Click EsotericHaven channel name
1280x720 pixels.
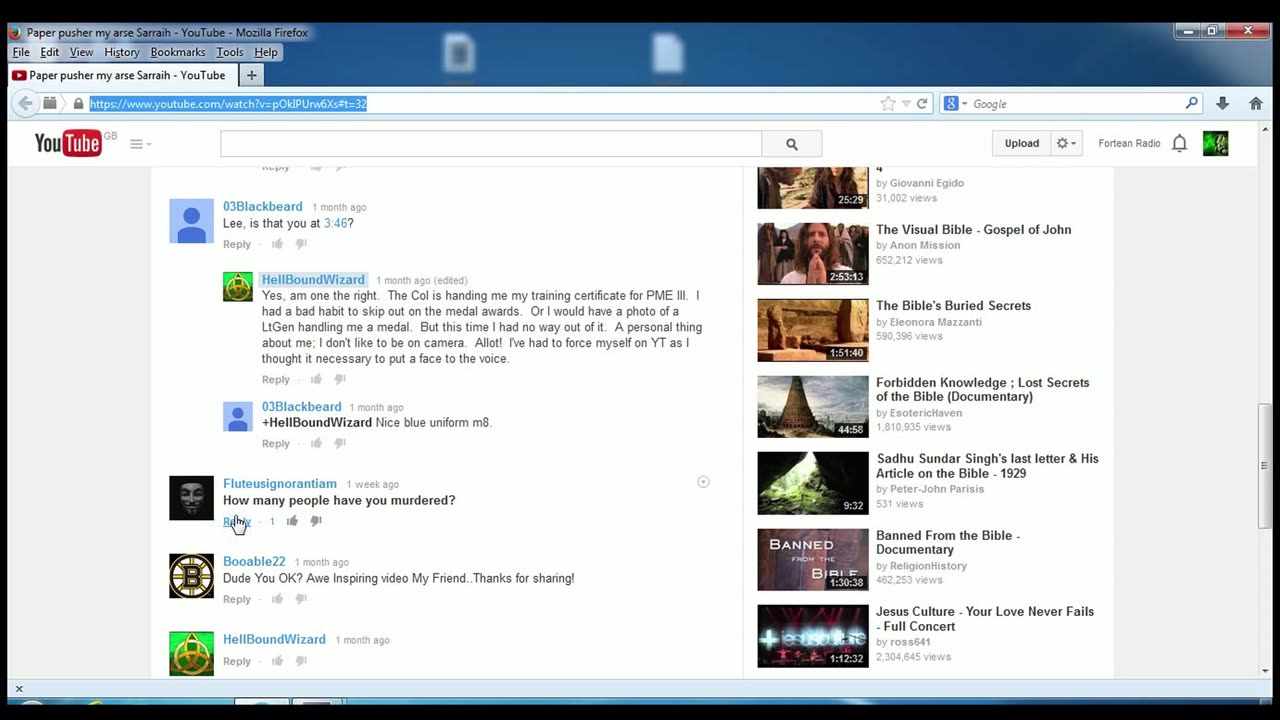pos(926,413)
